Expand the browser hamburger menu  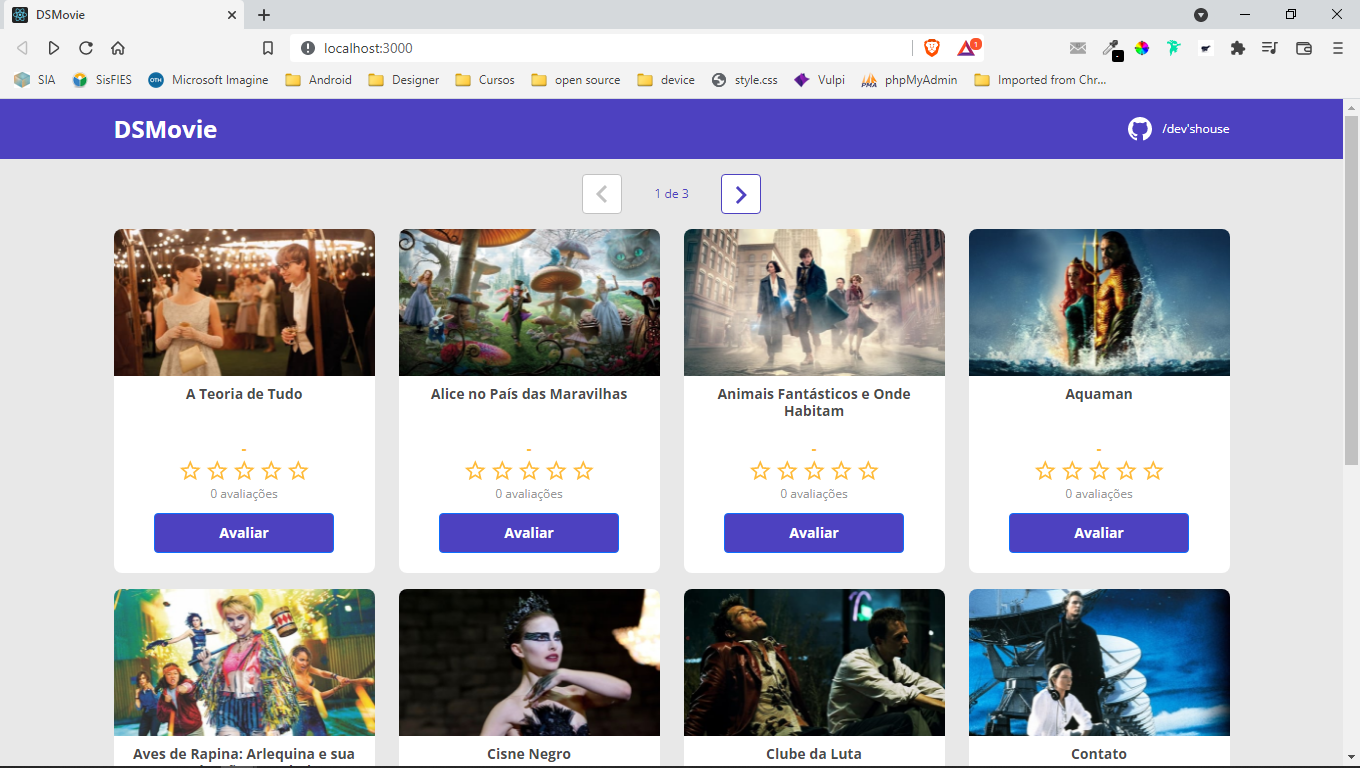click(1337, 47)
